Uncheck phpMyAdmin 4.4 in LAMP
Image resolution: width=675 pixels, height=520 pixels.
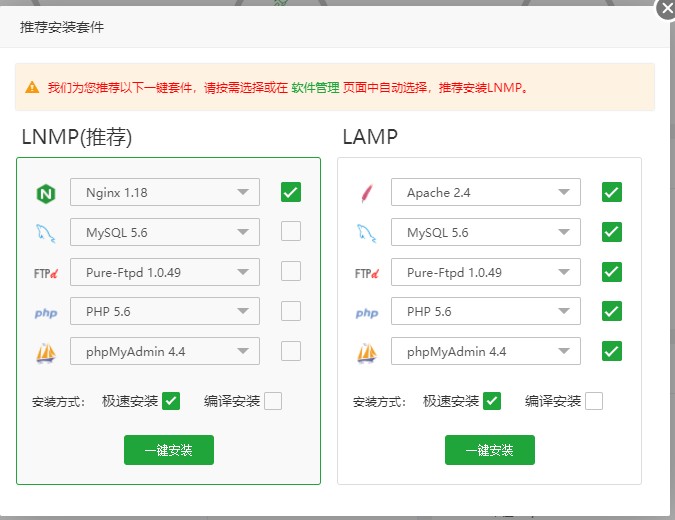click(612, 351)
